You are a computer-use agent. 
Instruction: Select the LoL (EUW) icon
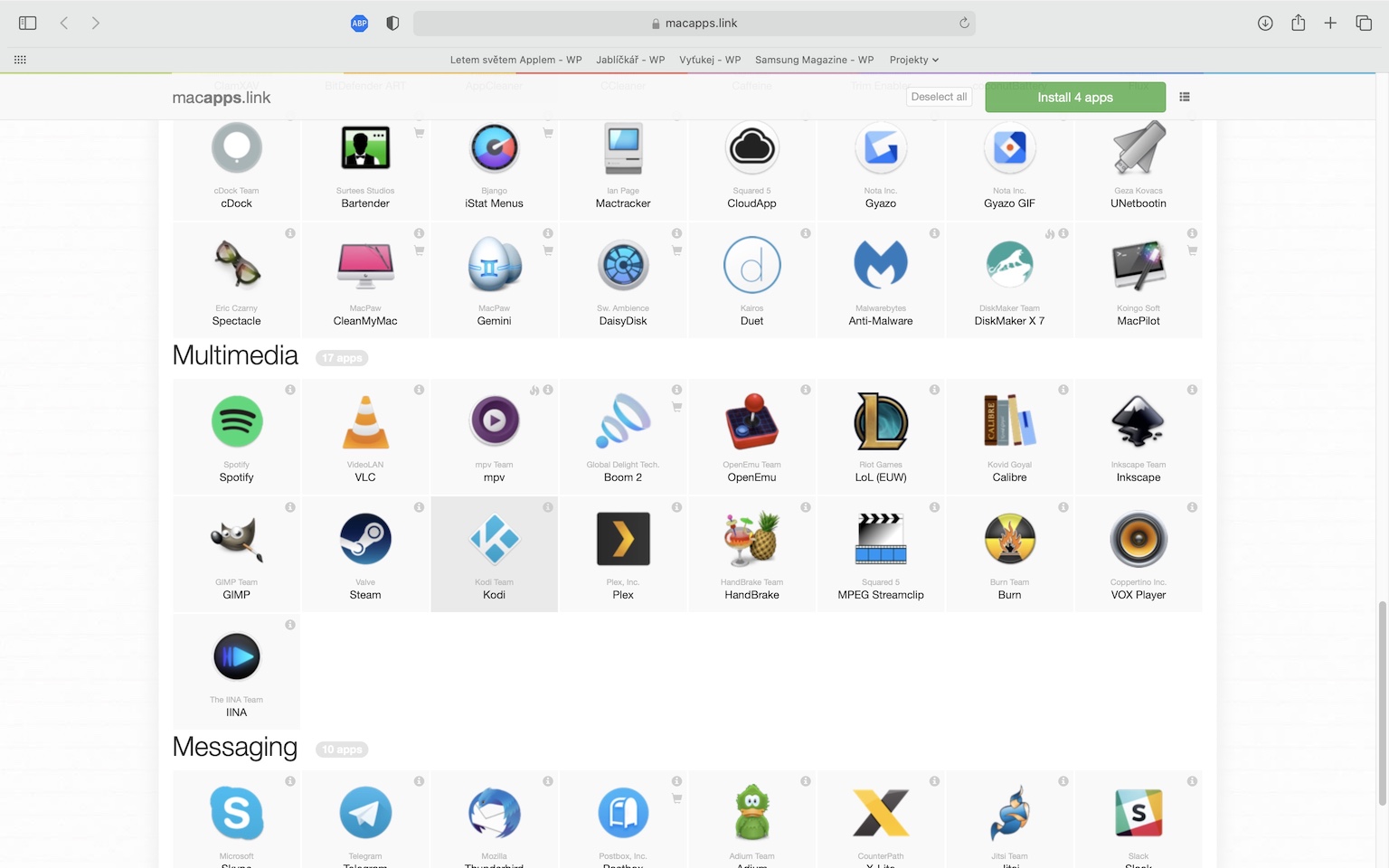pyautogui.click(x=881, y=421)
